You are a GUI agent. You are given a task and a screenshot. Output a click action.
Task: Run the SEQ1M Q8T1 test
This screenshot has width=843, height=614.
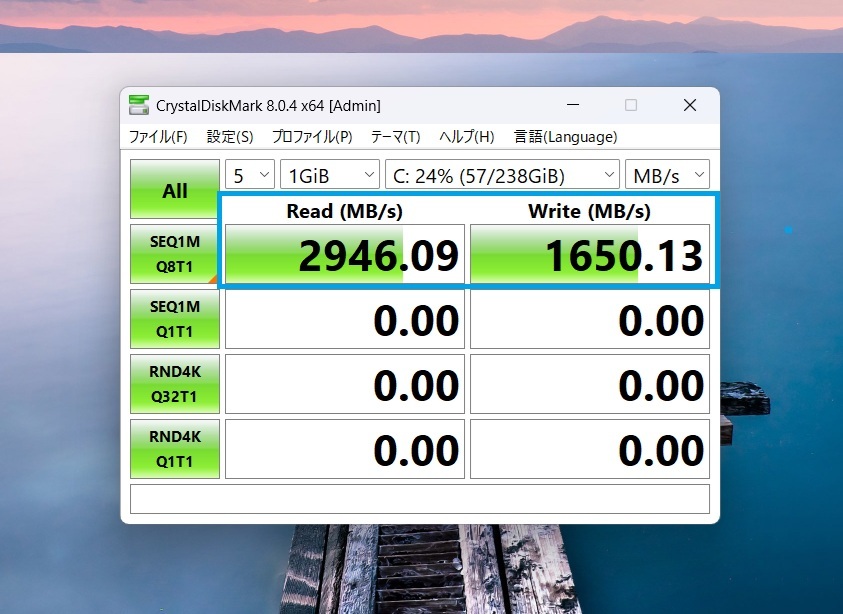pos(175,254)
